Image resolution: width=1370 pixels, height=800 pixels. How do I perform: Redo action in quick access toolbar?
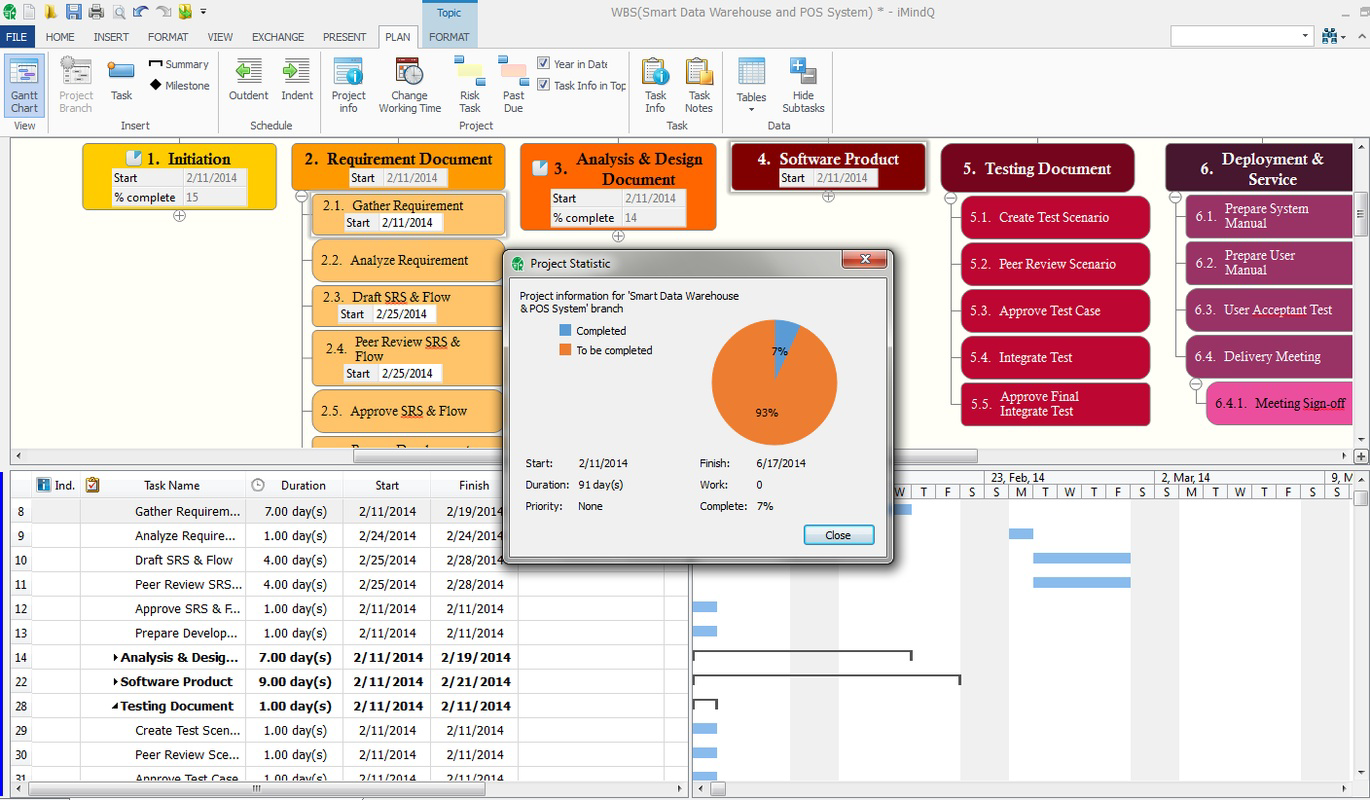(163, 12)
